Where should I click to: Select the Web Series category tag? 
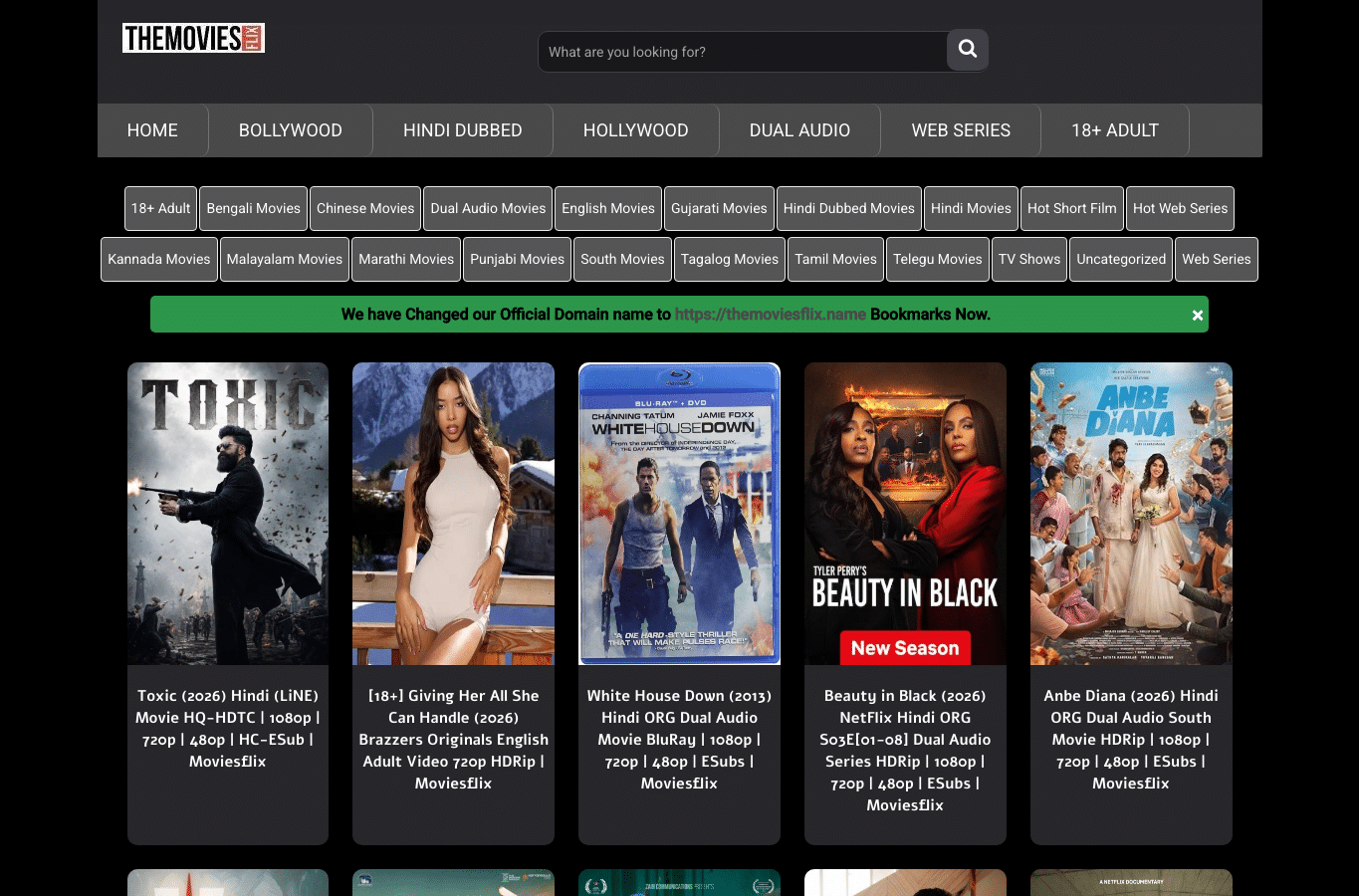[1217, 259]
